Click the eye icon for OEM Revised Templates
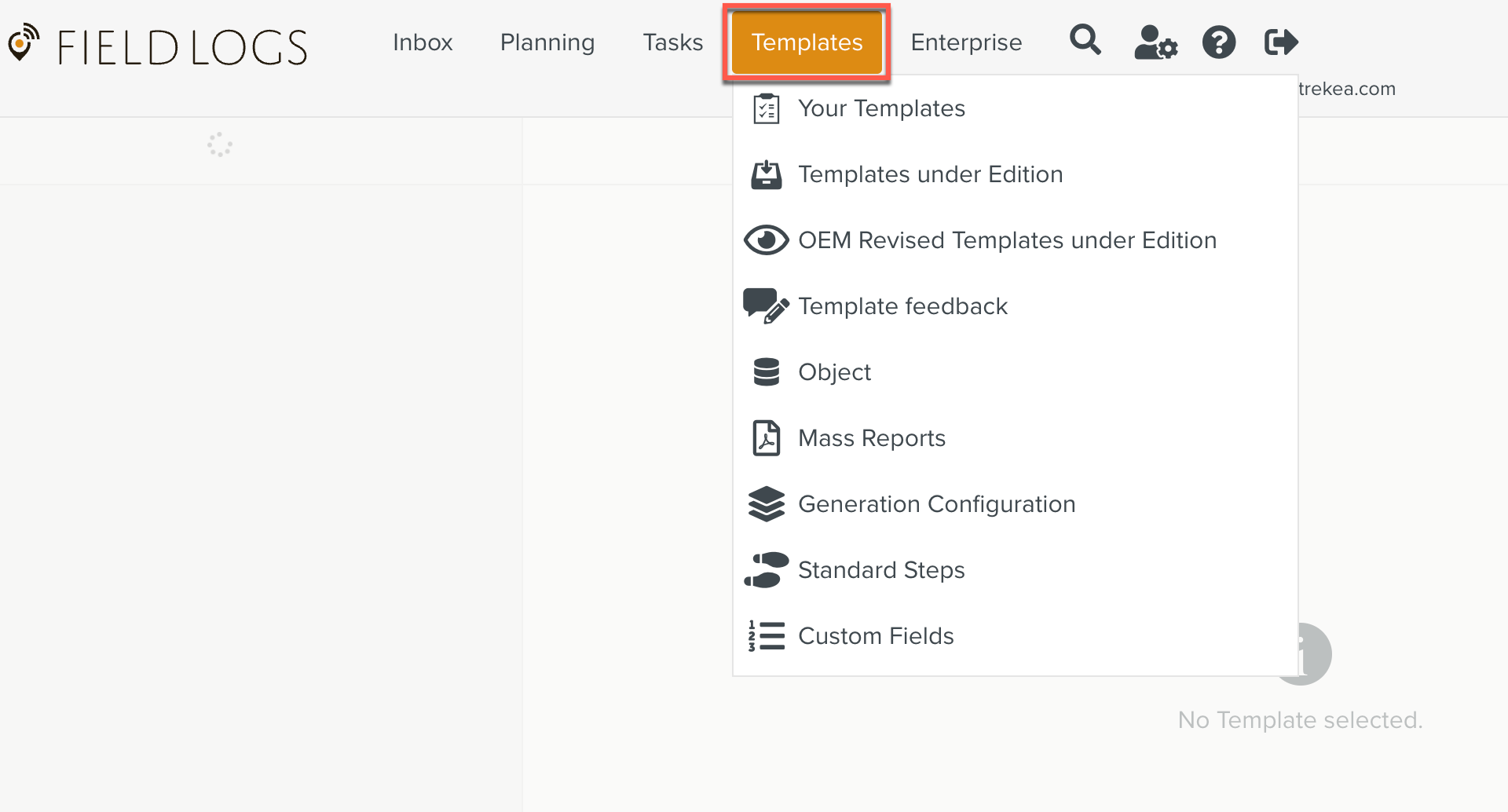The height and width of the screenshot is (812, 1508). coord(767,240)
